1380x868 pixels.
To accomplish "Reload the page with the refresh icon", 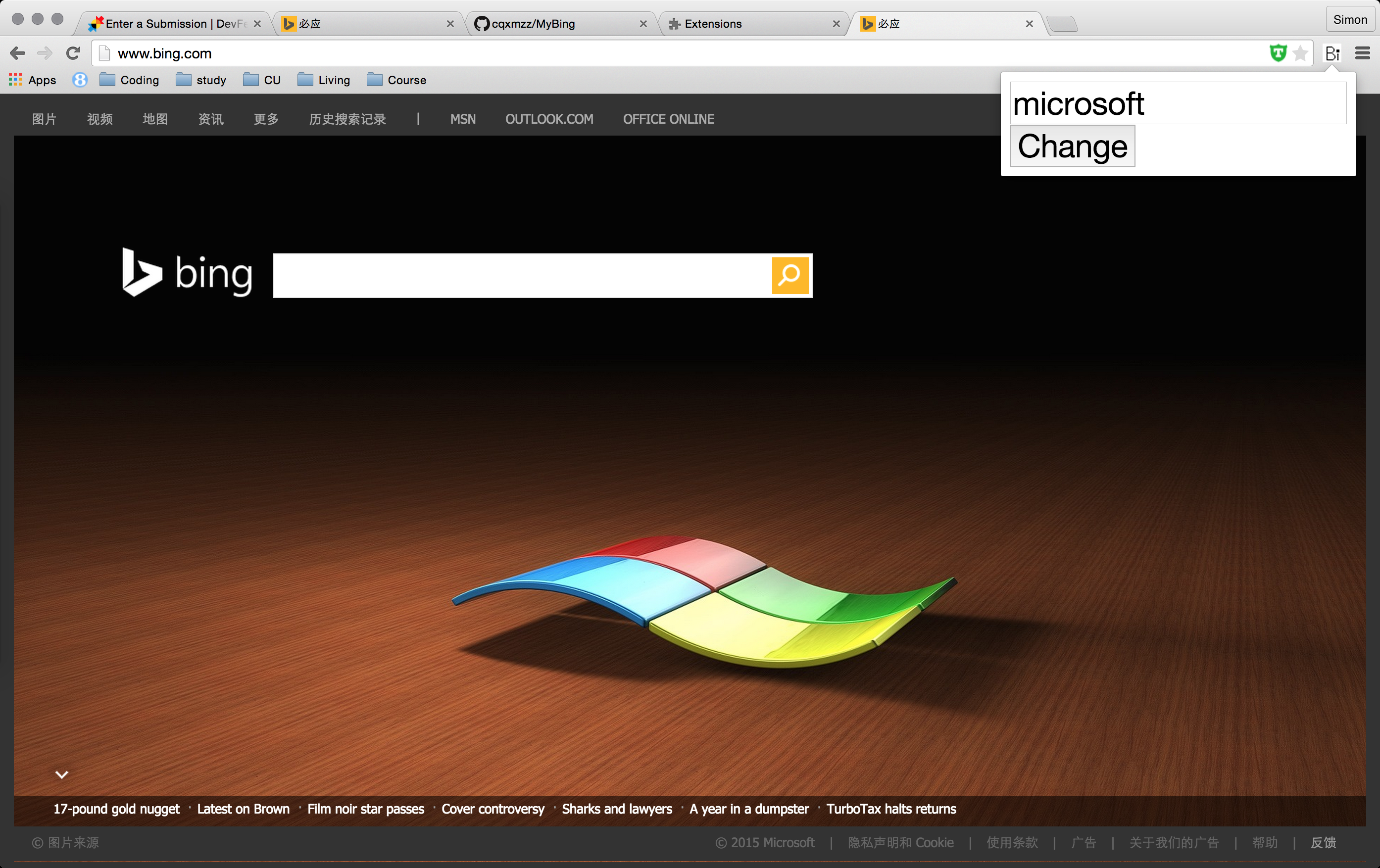I will [x=73, y=53].
